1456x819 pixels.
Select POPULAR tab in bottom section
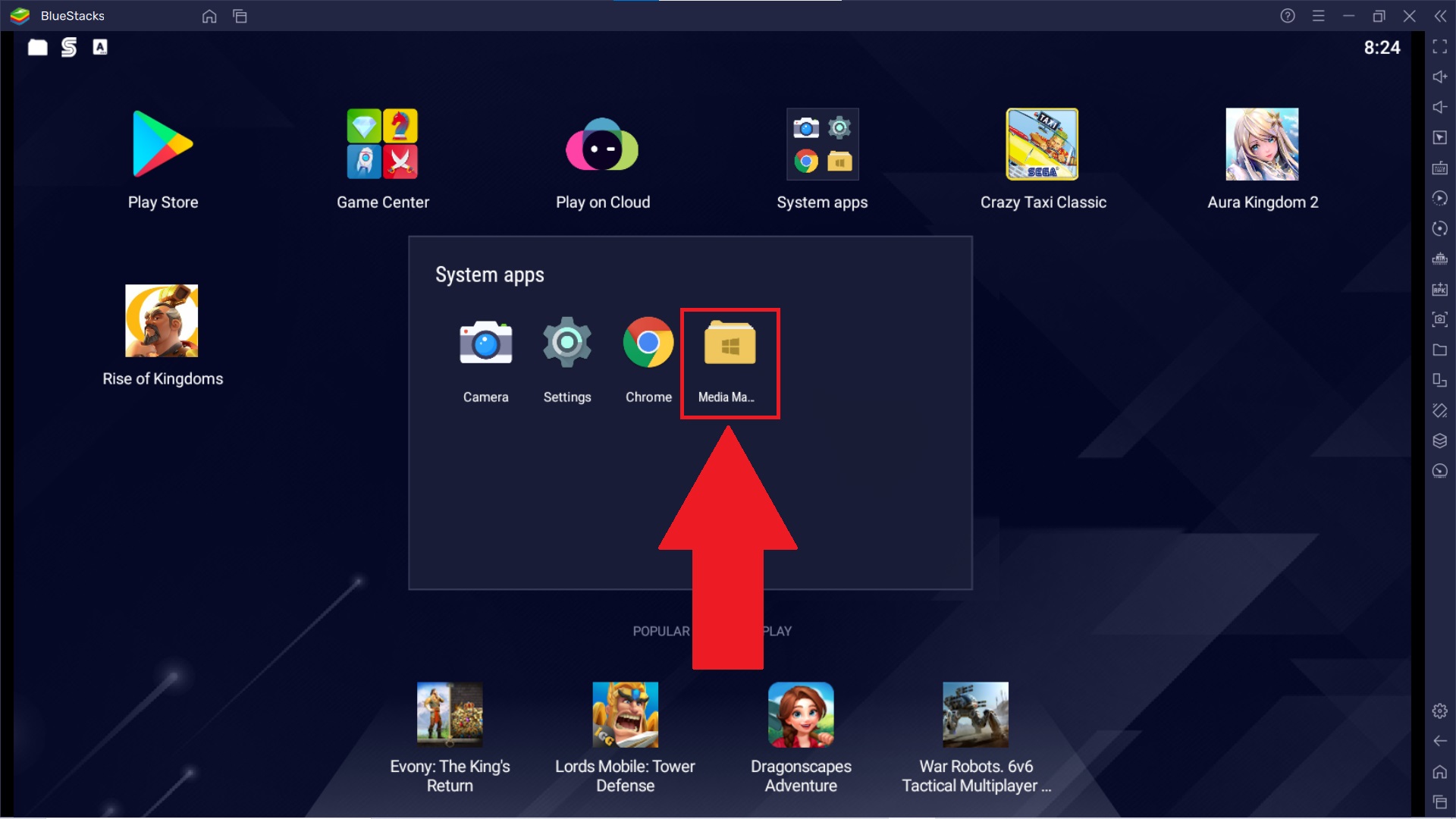(x=660, y=630)
